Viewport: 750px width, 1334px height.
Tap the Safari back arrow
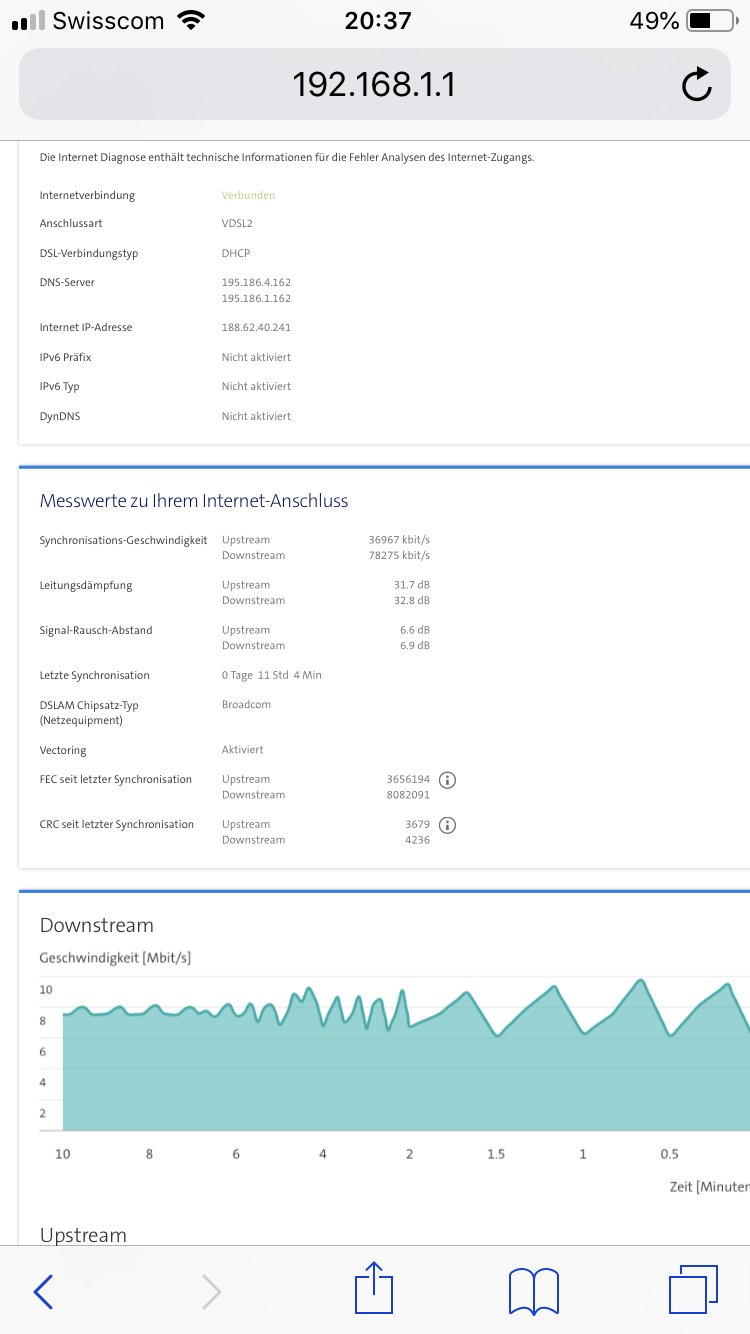[x=44, y=1291]
